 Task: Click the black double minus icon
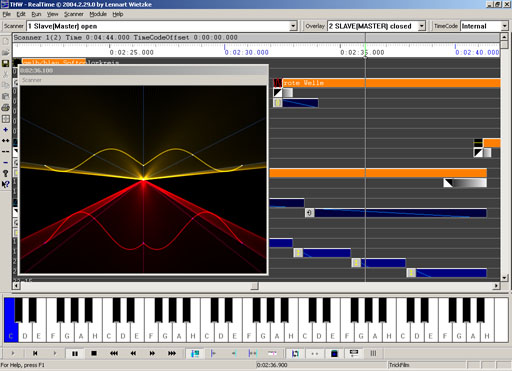pyautogui.click(x=5, y=151)
